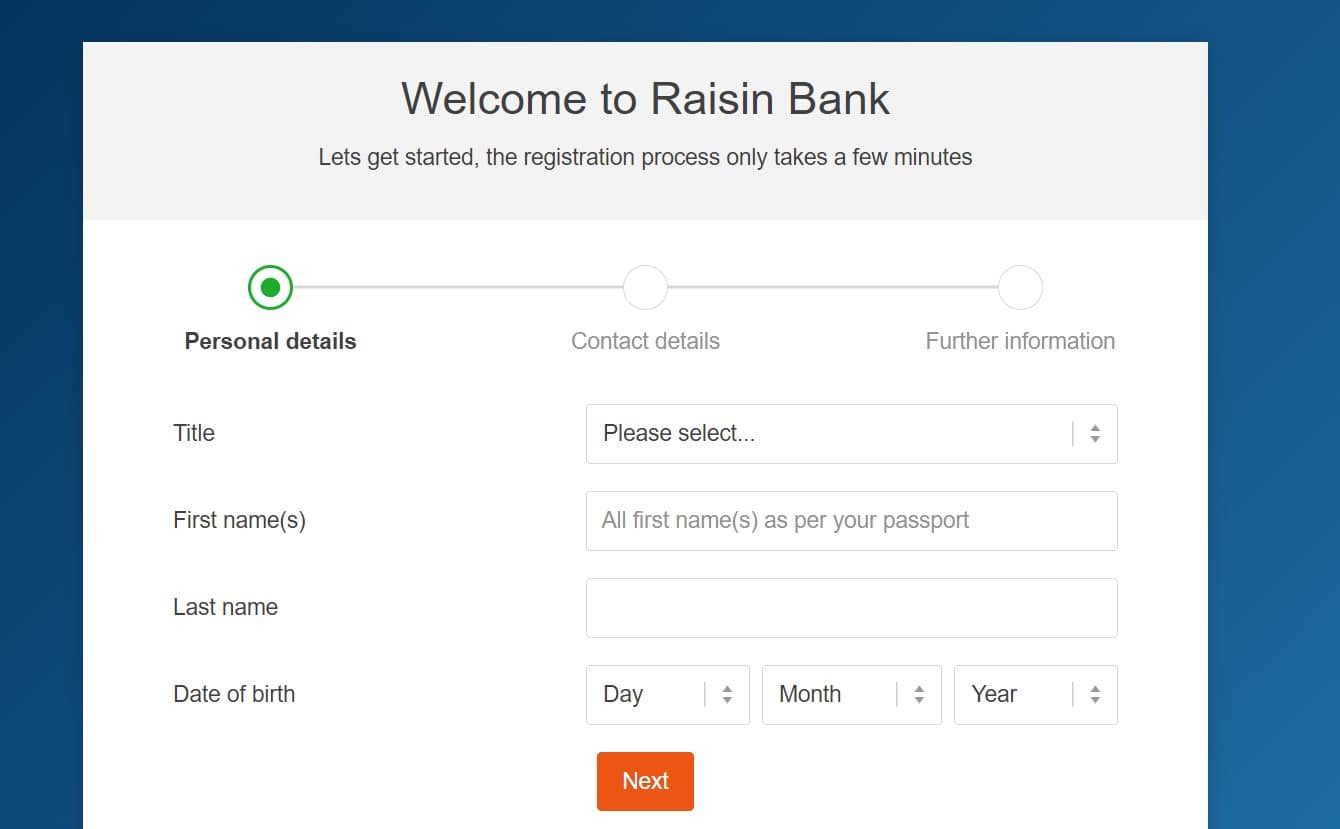Open the Title dropdown
The width and height of the screenshot is (1340, 829).
coord(851,433)
